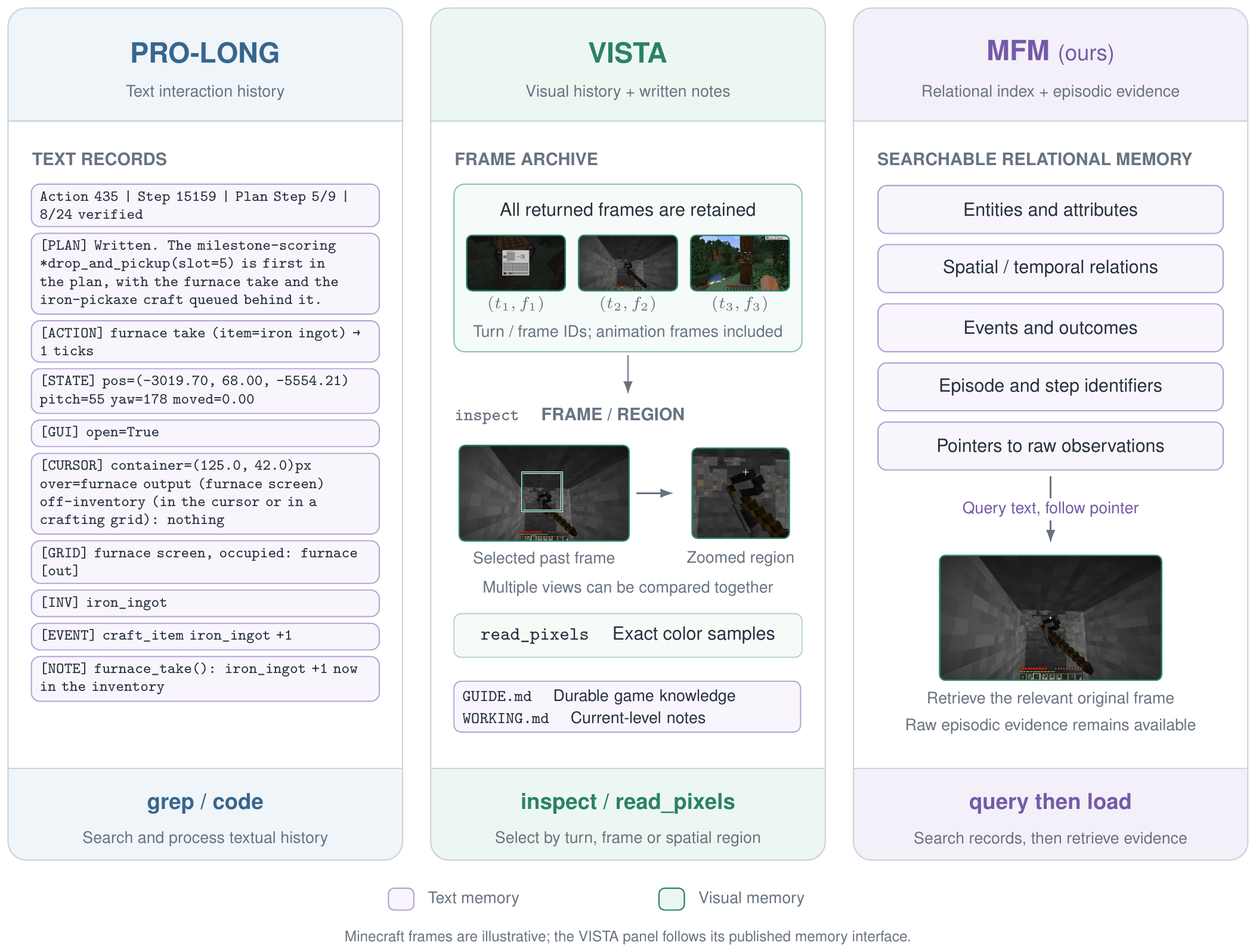The width and height of the screenshot is (1256, 952).
Task: Select the 'Entities and attributes' box
Action: tap(1050, 209)
